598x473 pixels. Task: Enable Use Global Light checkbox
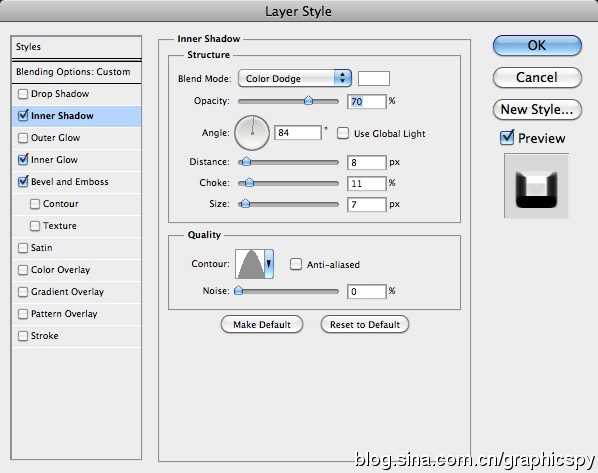[342, 133]
